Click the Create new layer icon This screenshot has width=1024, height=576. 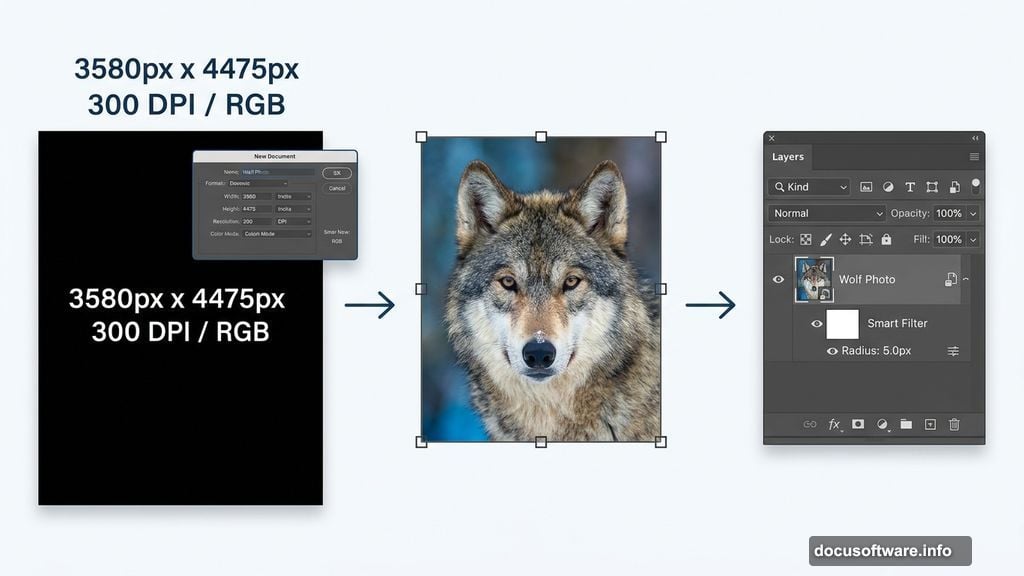(930, 424)
